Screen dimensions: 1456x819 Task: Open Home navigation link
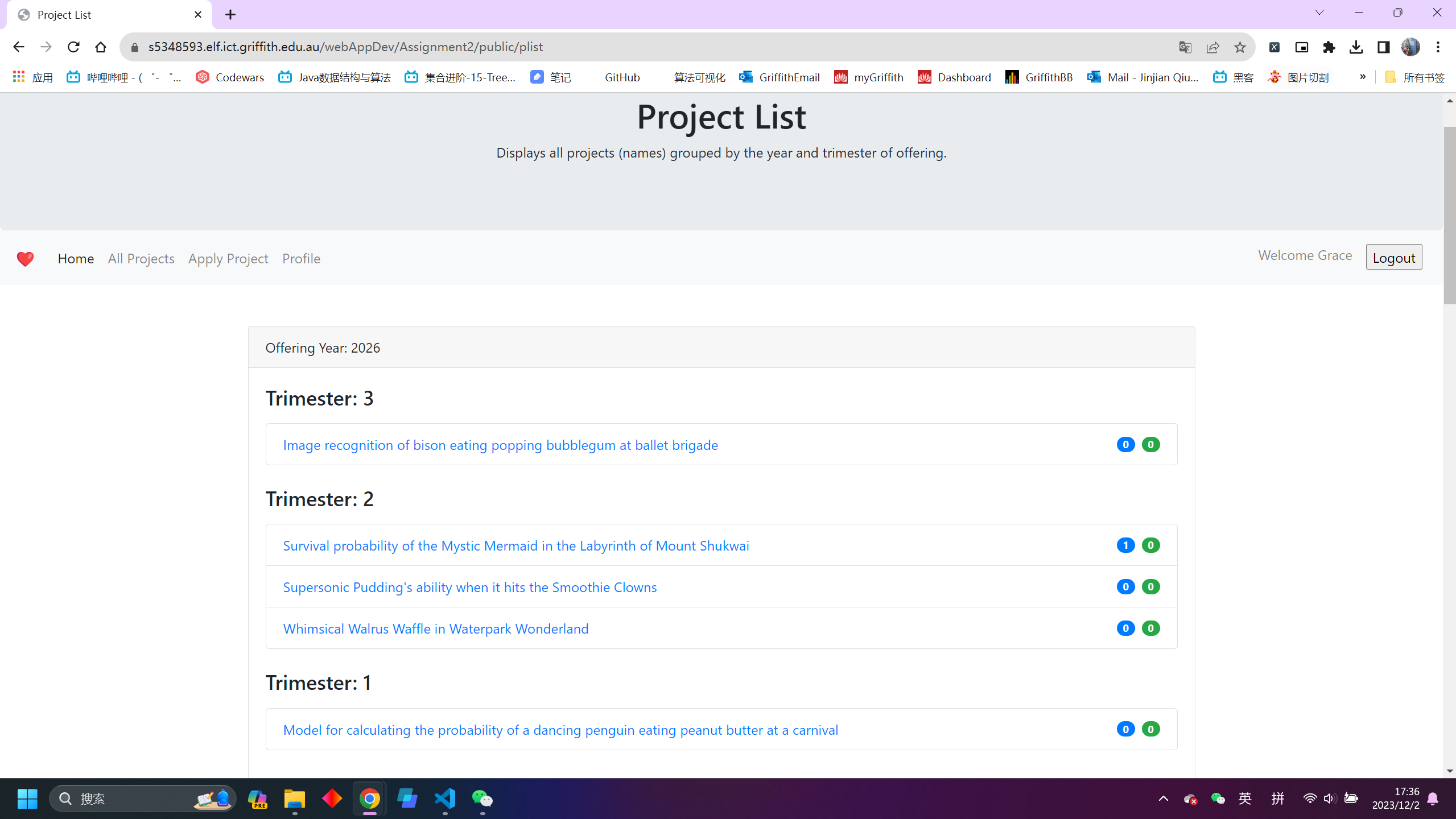coord(75,258)
